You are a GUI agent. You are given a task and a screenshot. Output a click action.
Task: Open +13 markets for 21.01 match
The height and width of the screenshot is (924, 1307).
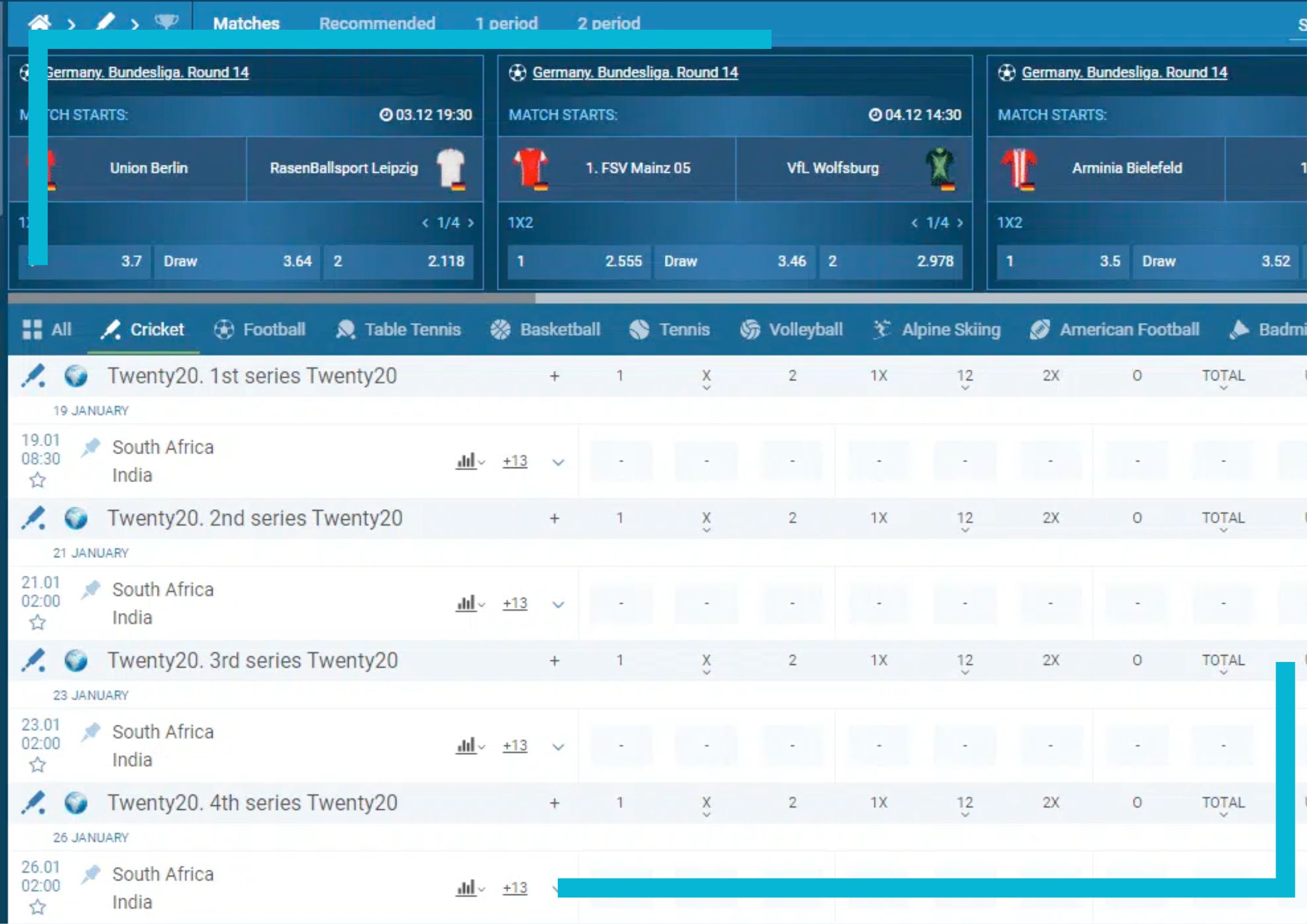click(x=515, y=603)
